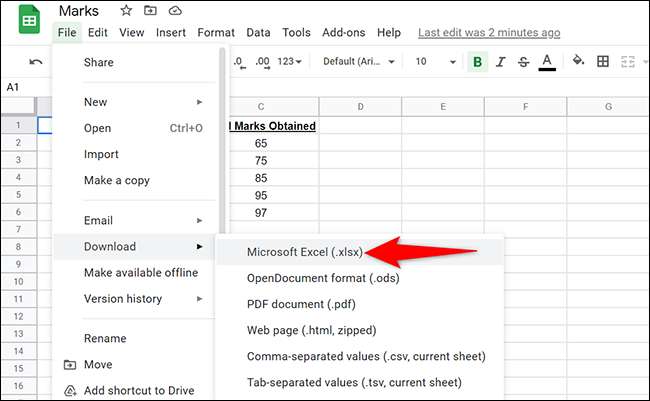Image resolution: width=650 pixels, height=401 pixels.
Task: Select the Marks Obtained header cell
Action: point(274,126)
